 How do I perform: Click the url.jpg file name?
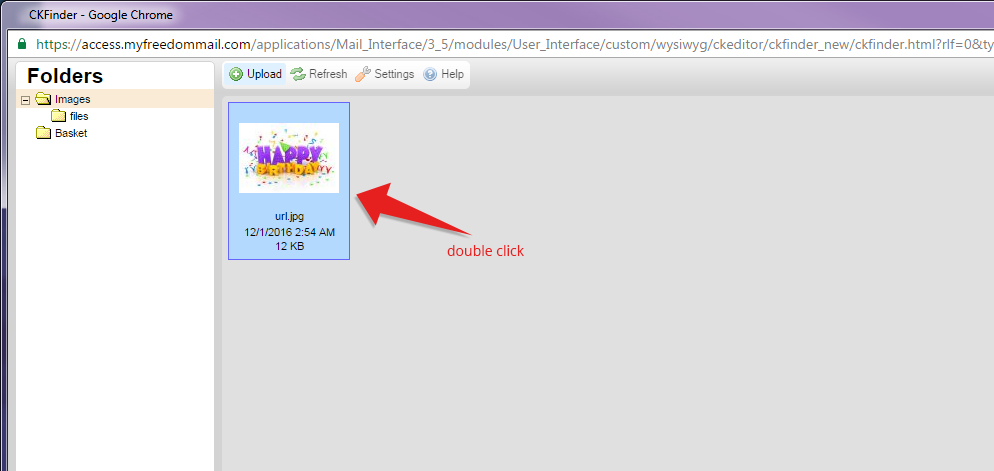290,217
